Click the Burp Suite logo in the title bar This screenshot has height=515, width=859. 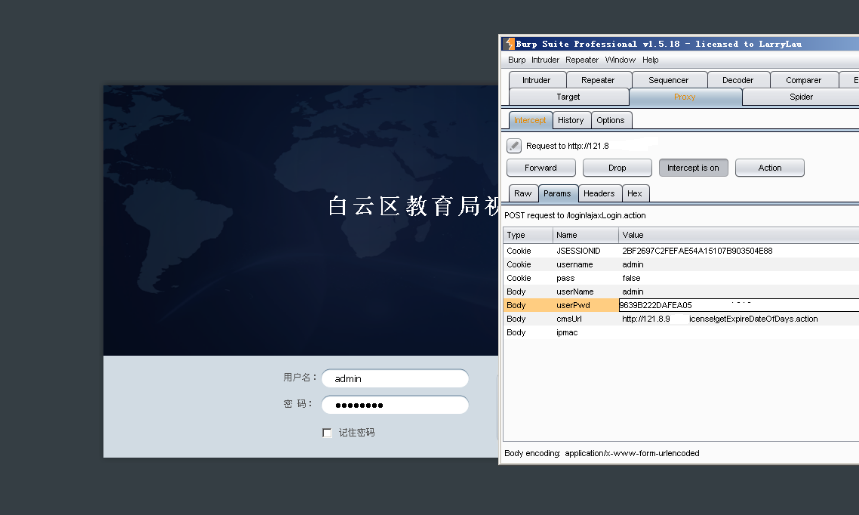click(508, 44)
